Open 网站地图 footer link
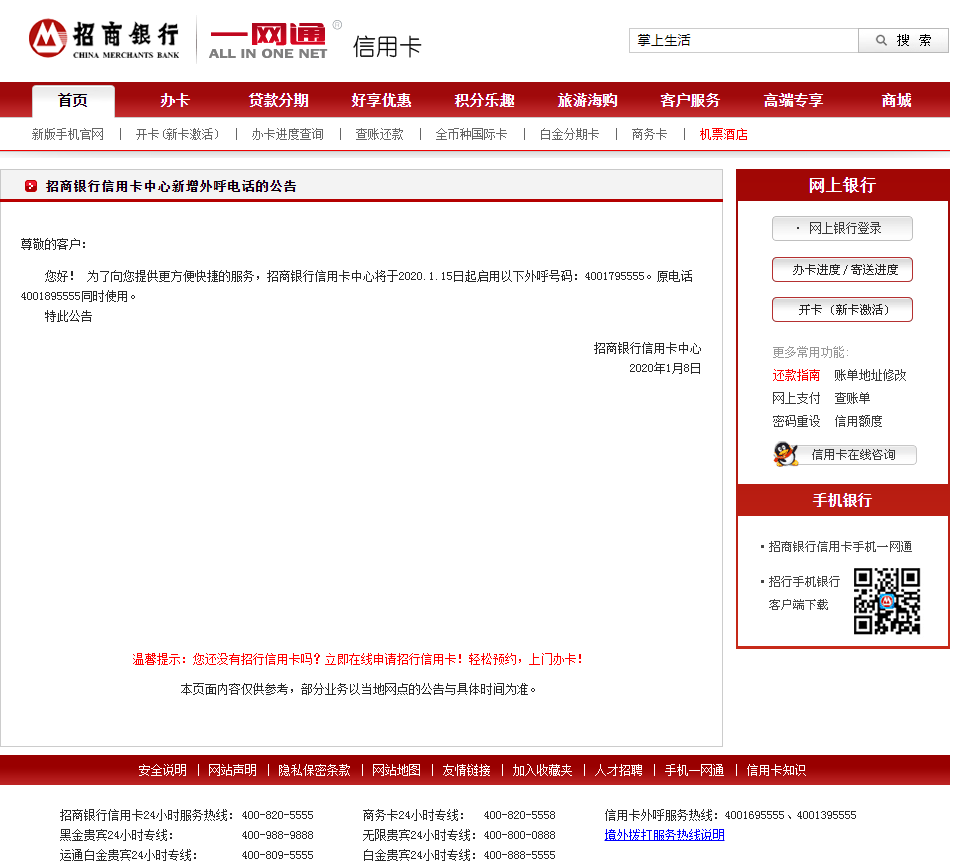Image resolution: width=959 pixels, height=868 pixels. 396,770
